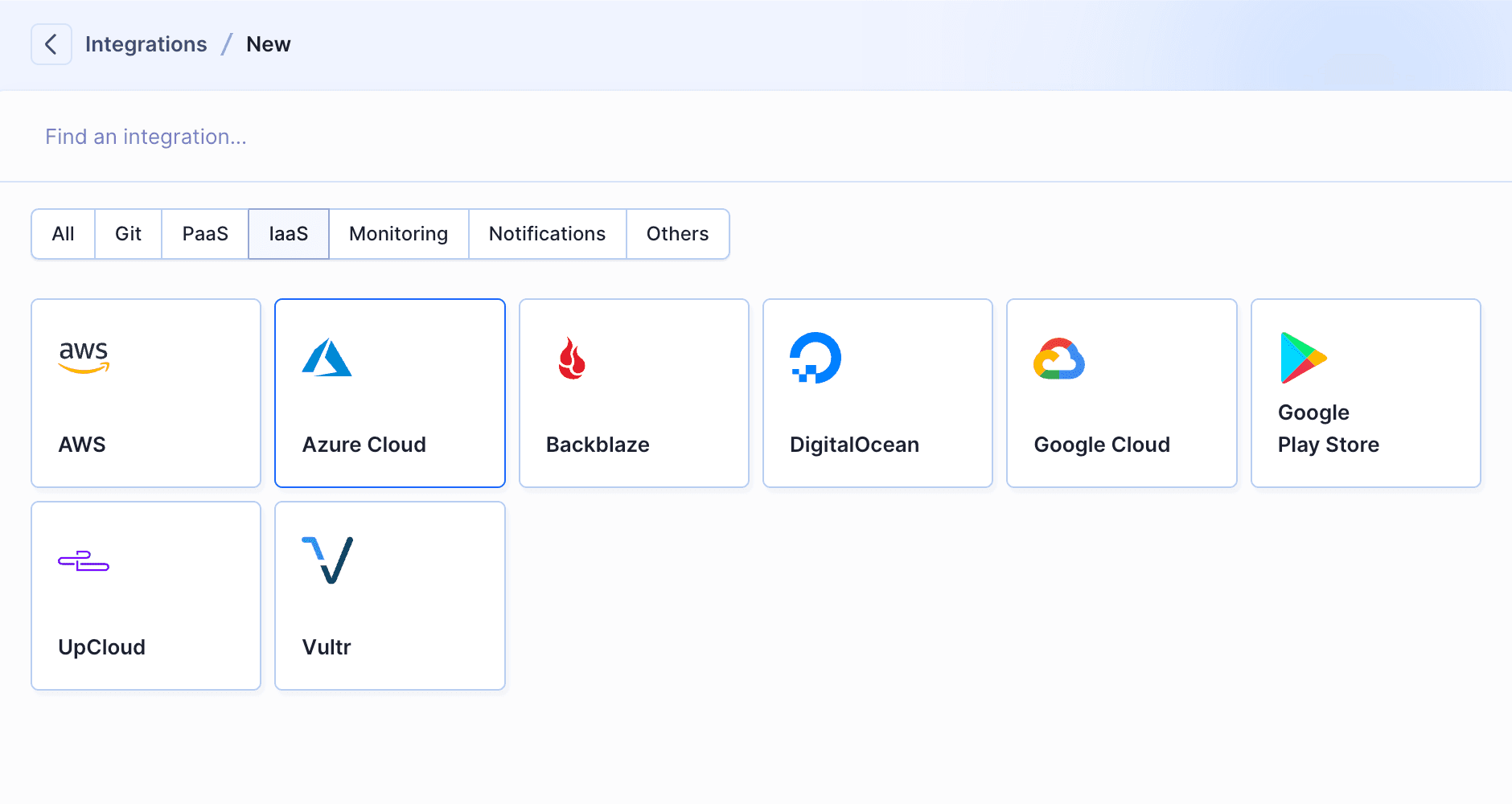Pick the Vultr logo icon
This screenshot has width=1512, height=804.
pos(327,560)
